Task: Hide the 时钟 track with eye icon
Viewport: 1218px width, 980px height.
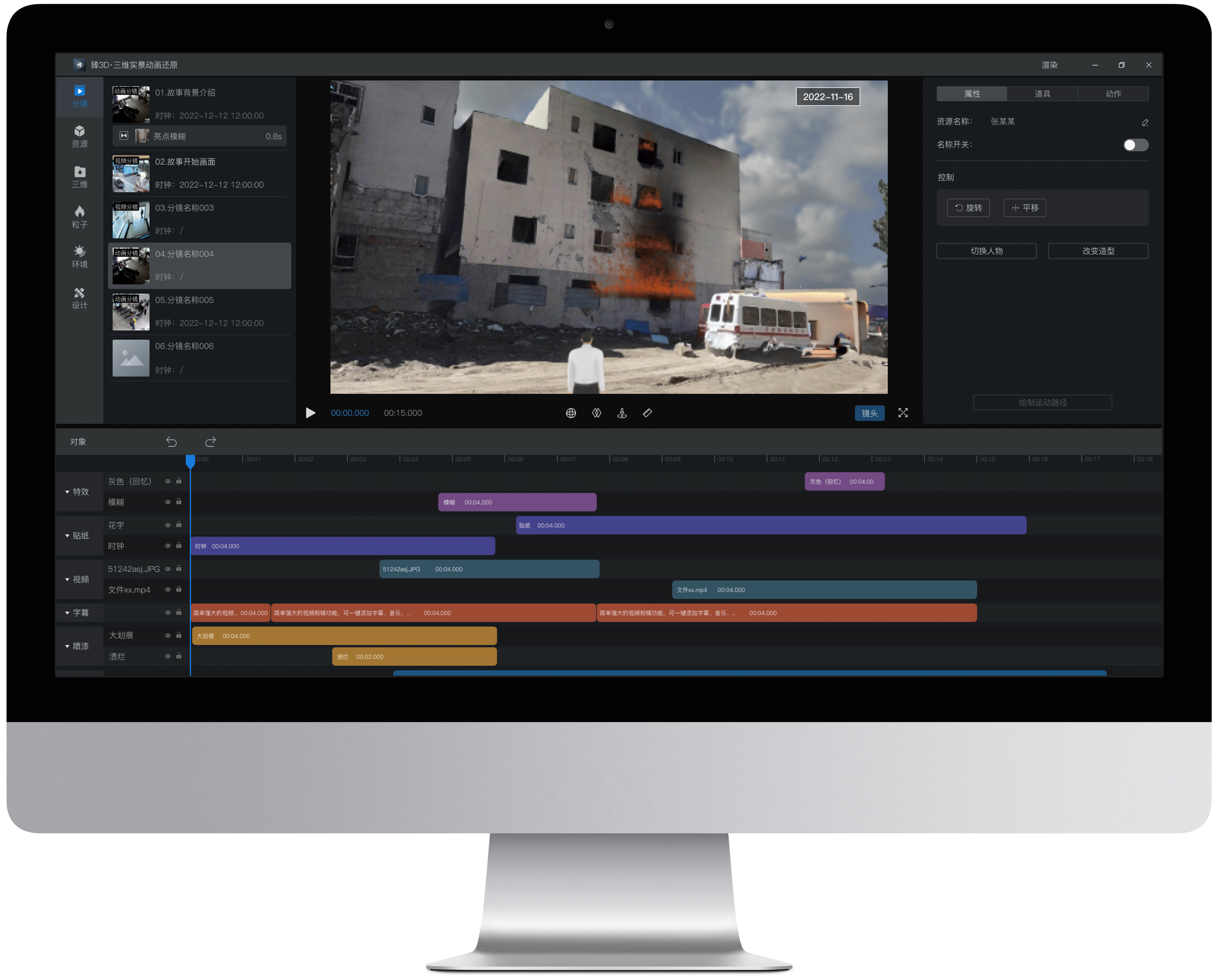Action: tap(168, 546)
